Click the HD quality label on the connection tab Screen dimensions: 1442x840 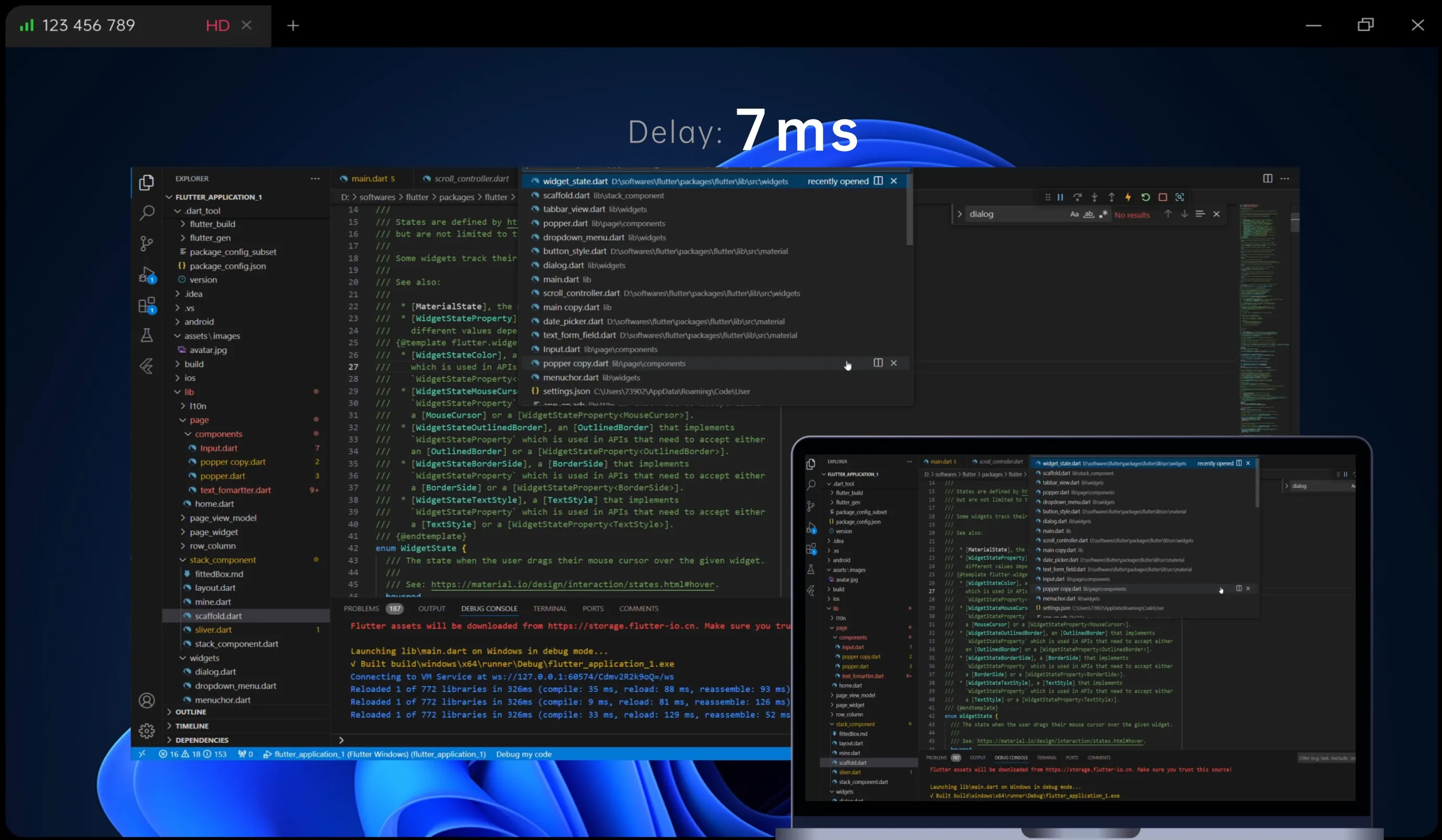tap(217, 25)
